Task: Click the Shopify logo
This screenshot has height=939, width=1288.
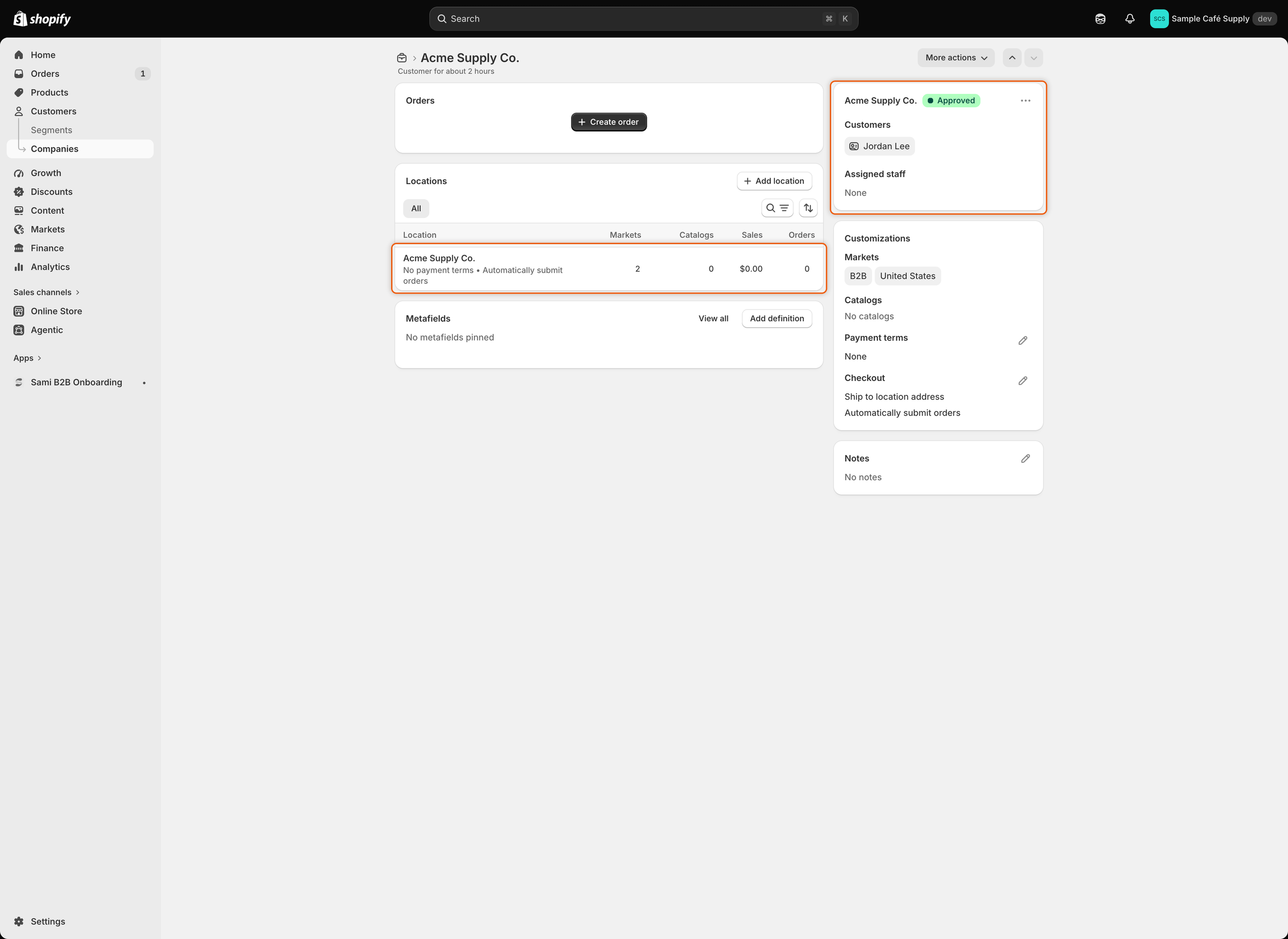Action: coord(42,19)
